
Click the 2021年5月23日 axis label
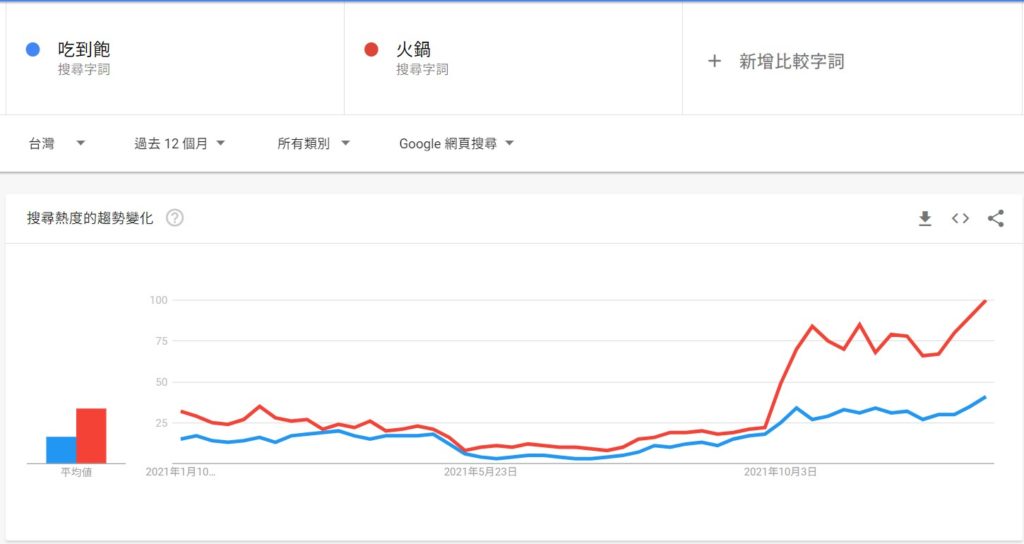coord(480,470)
